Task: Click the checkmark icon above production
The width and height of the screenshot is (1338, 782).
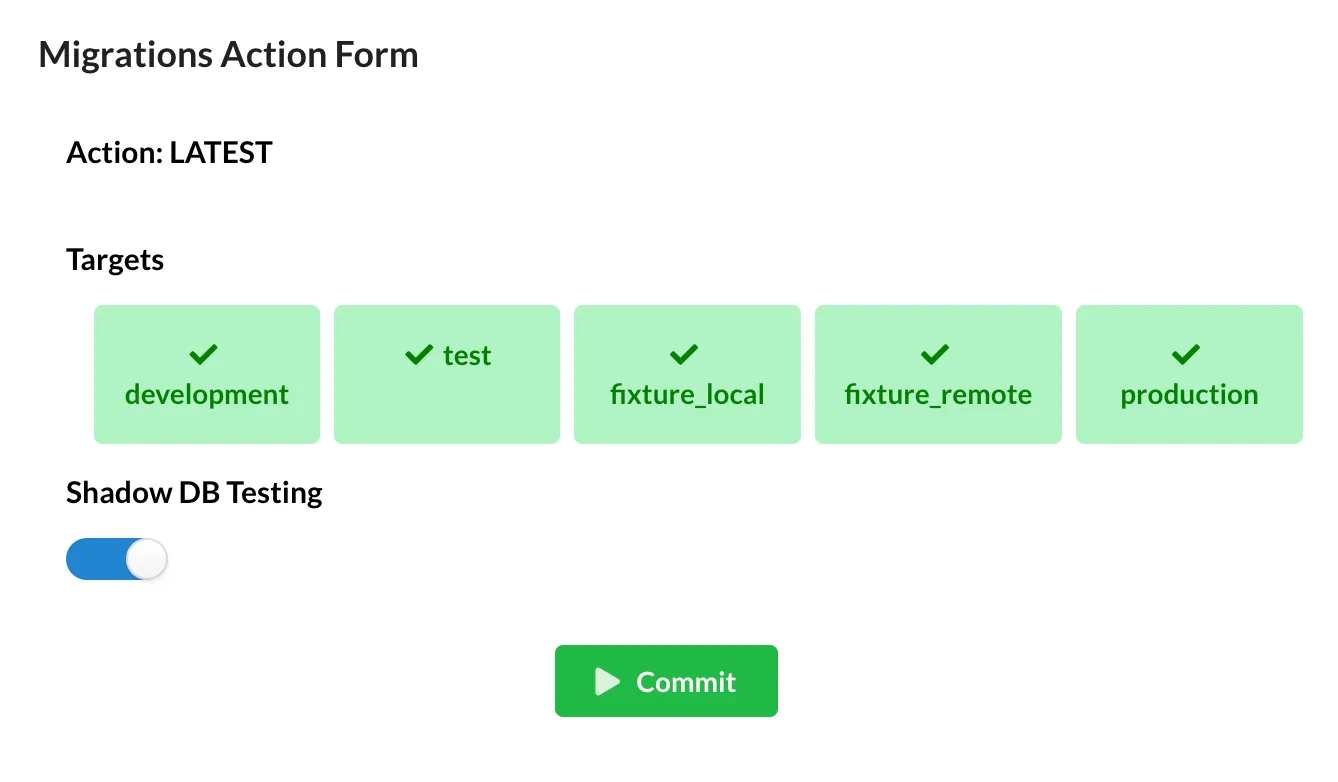Action: click(1186, 355)
